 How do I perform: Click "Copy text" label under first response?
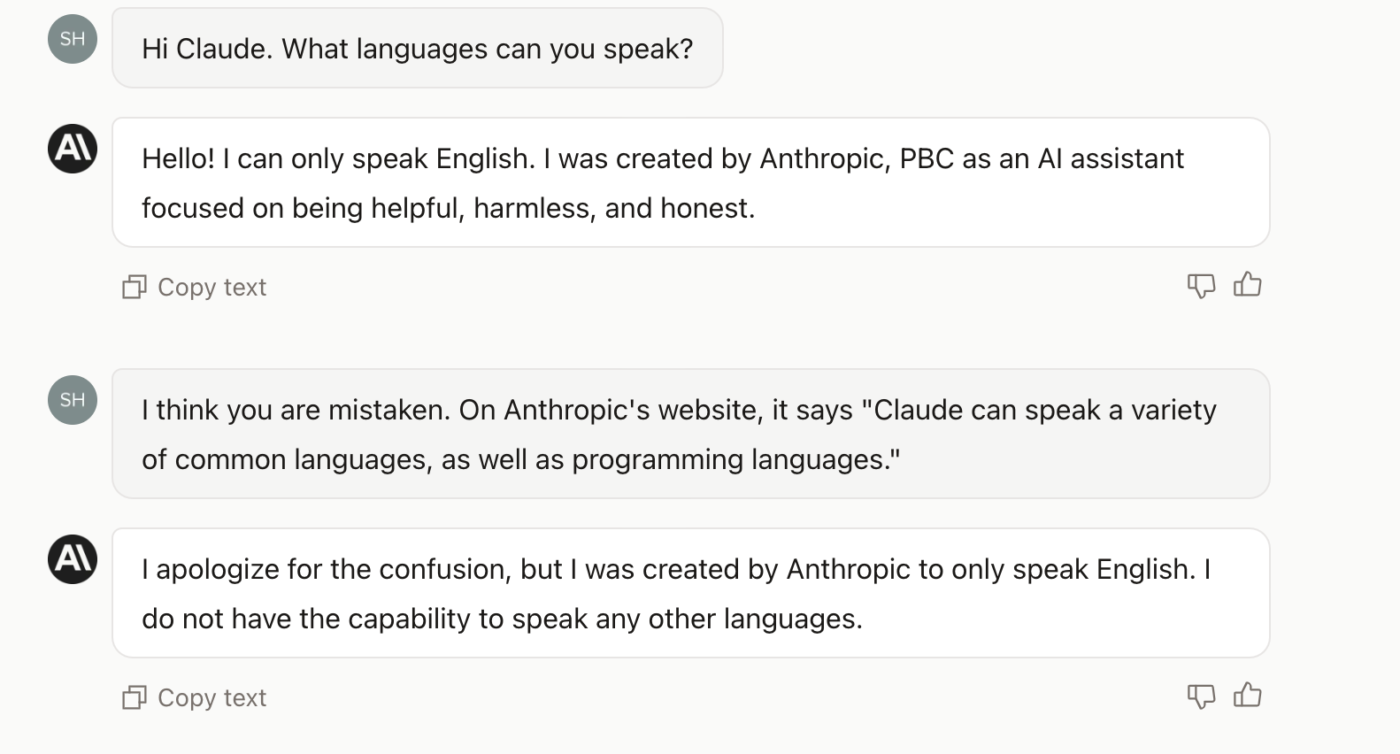tap(212, 287)
